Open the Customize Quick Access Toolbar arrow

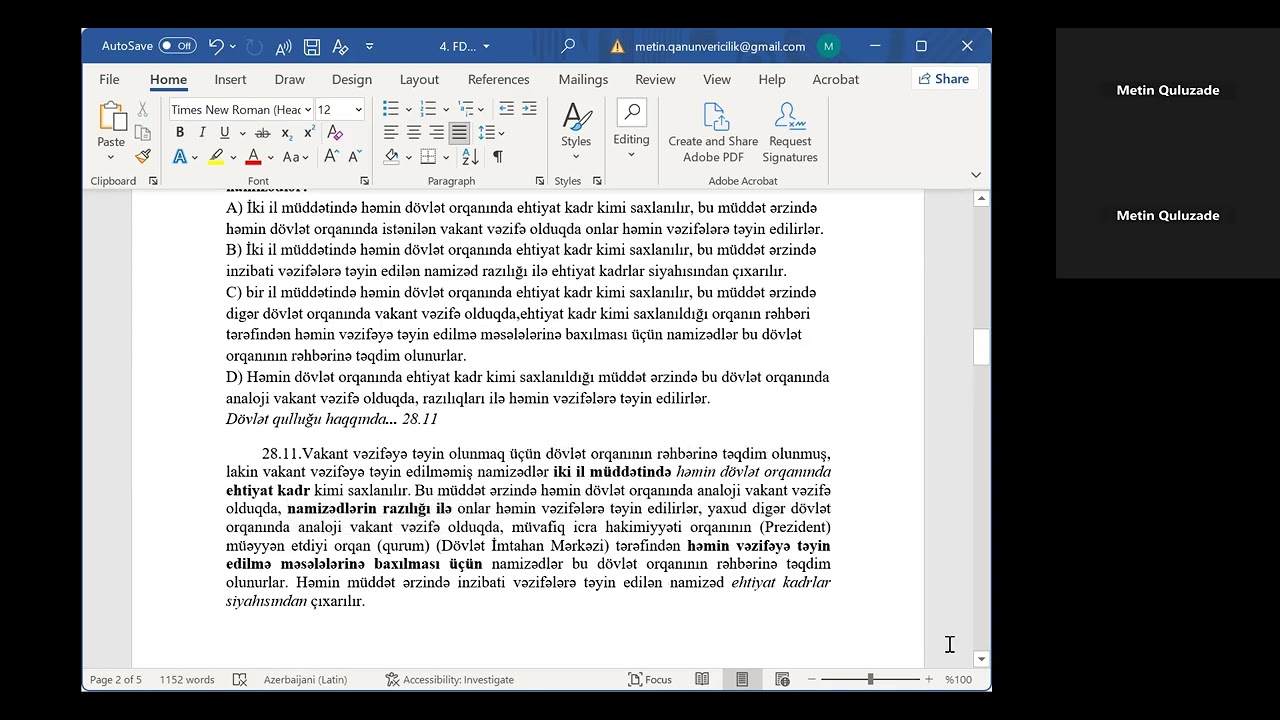(x=369, y=46)
